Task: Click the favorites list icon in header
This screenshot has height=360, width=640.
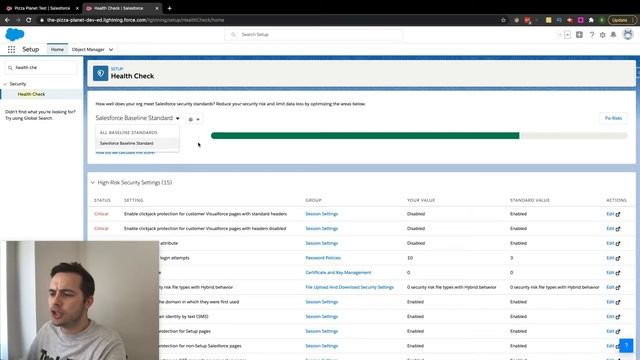Action: tap(567, 35)
